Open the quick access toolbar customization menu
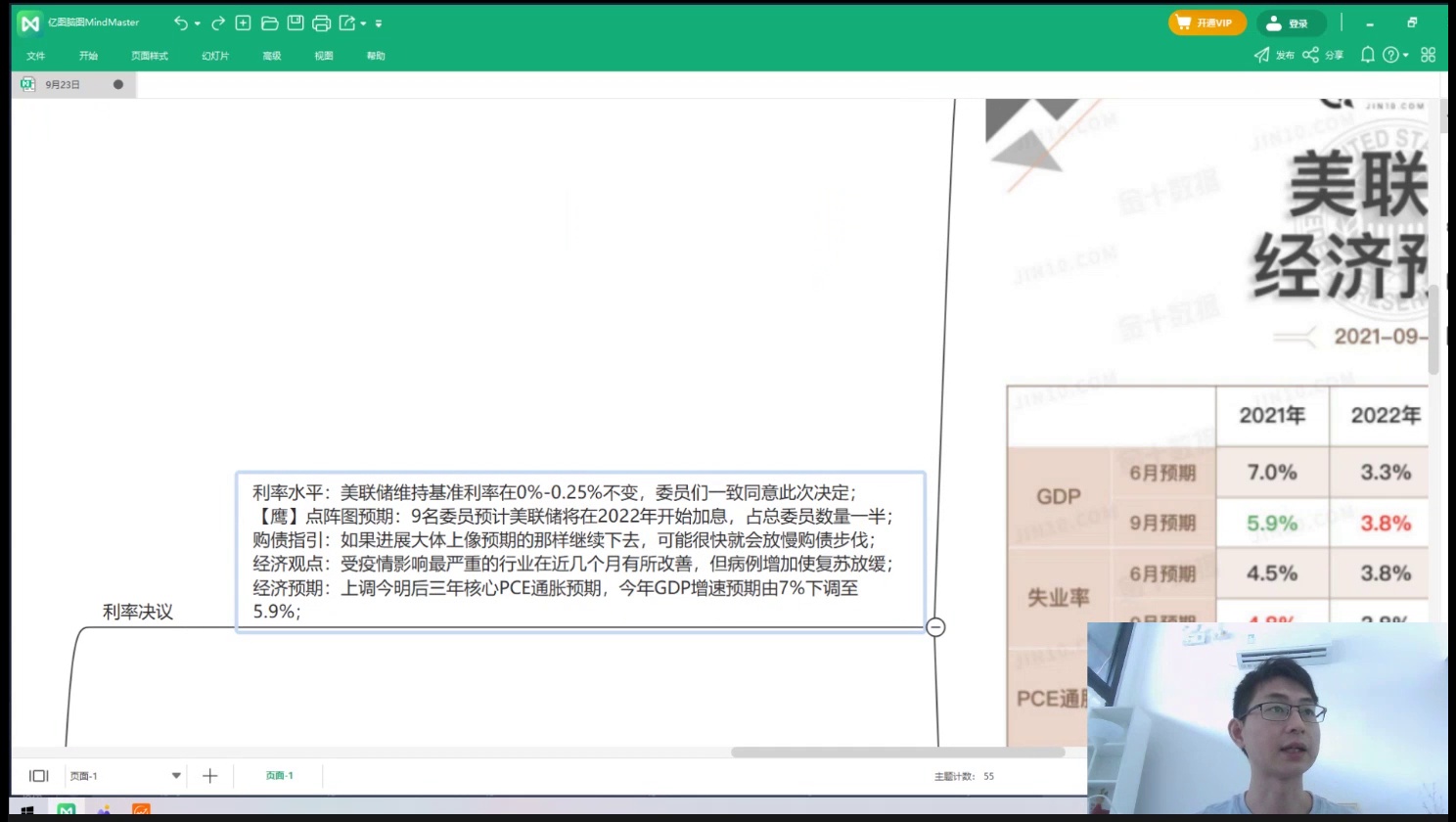 379,23
